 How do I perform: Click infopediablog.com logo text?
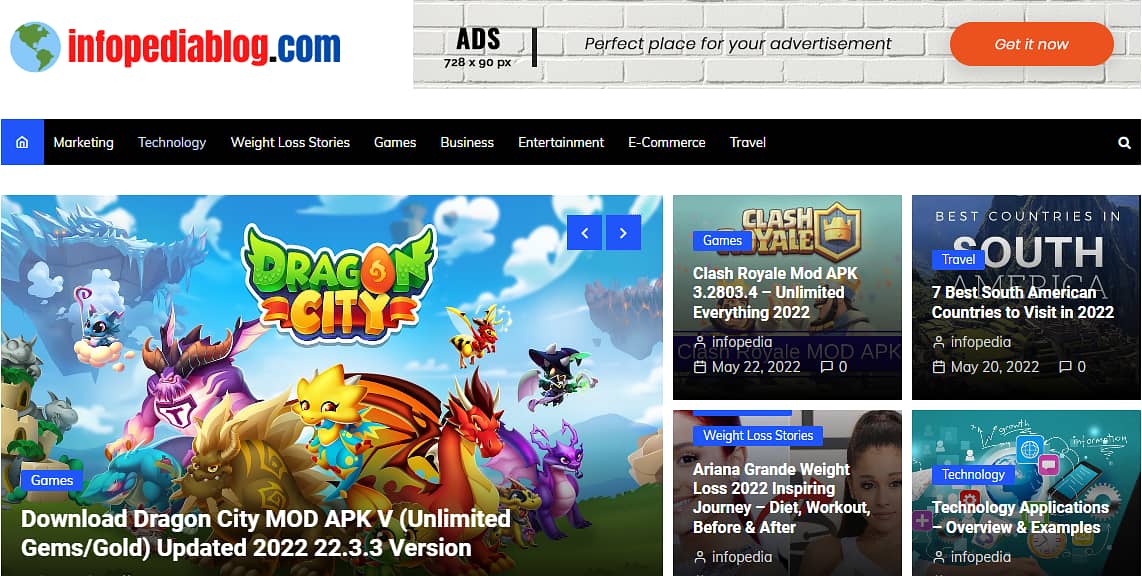pyautogui.click(x=204, y=47)
